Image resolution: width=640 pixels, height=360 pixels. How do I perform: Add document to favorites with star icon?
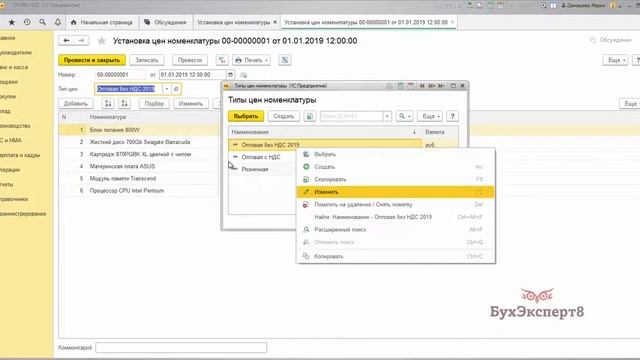click(x=102, y=41)
